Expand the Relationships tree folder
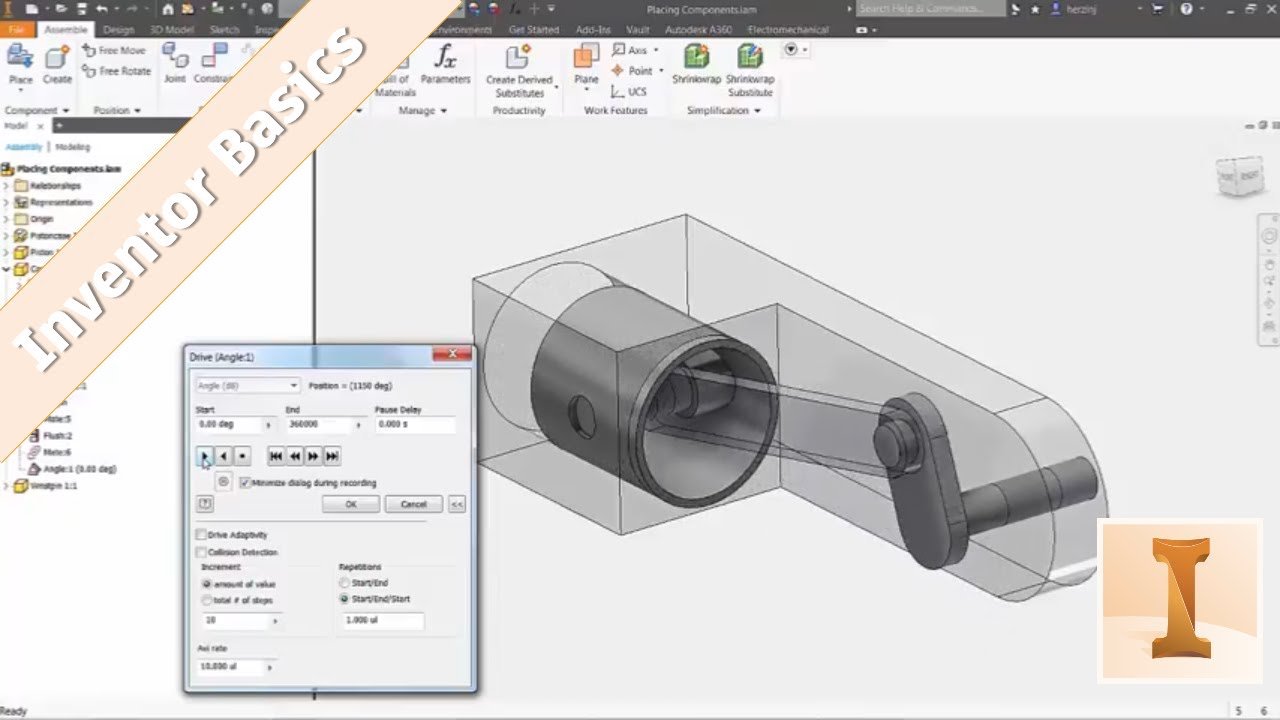The width and height of the screenshot is (1280, 720). click(x=6, y=186)
